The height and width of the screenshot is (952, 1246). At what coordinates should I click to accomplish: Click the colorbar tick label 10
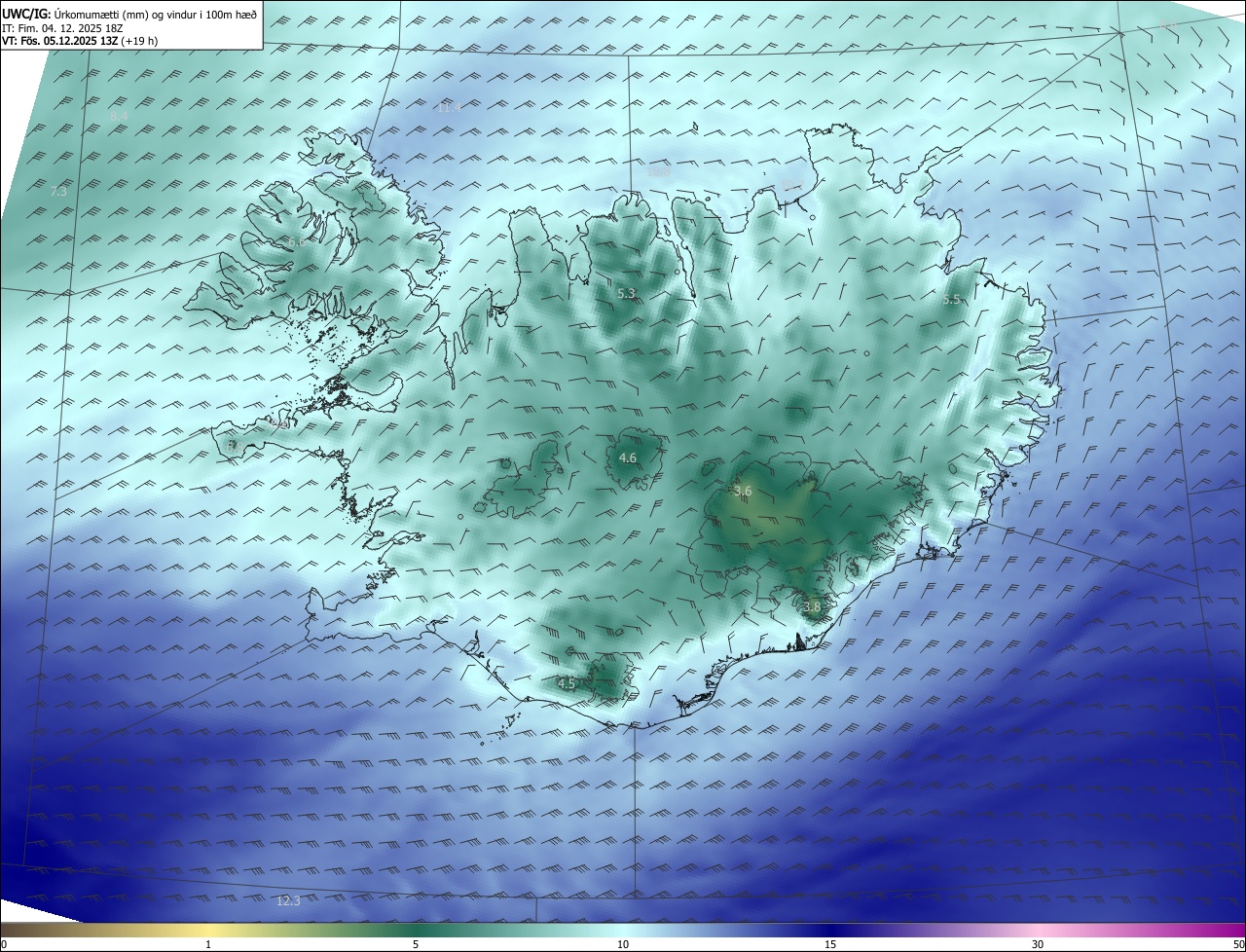tap(623, 944)
